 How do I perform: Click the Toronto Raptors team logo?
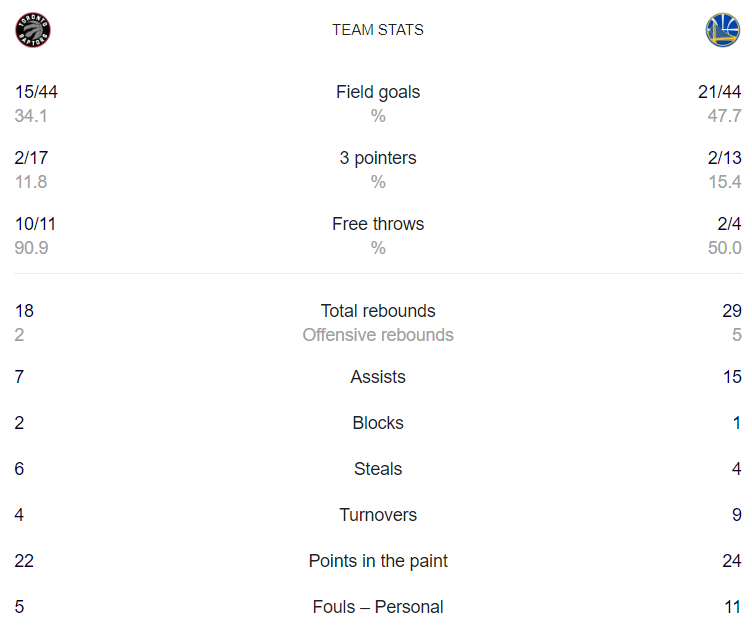click(x=33, y=30)
